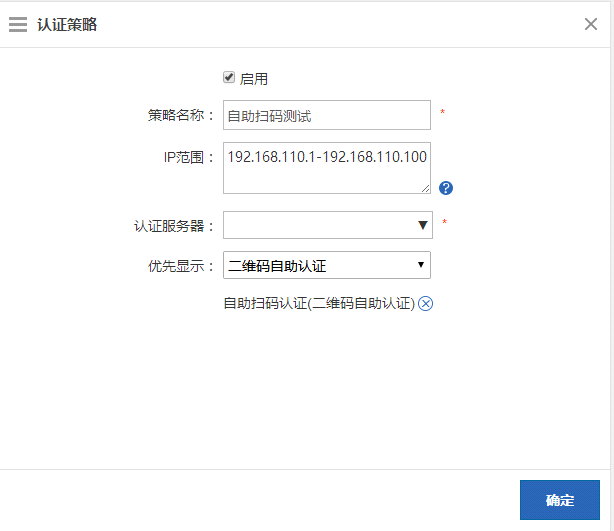
Task: Focus the 策略名称 input field
Action: tap(326, 115)
